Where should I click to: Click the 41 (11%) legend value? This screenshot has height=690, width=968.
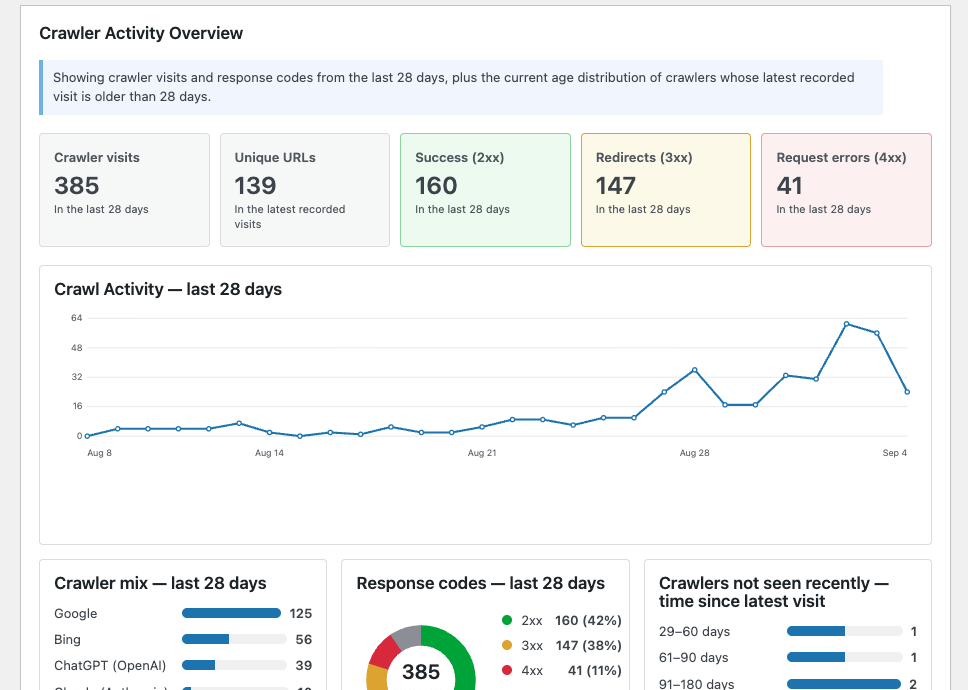595,670
